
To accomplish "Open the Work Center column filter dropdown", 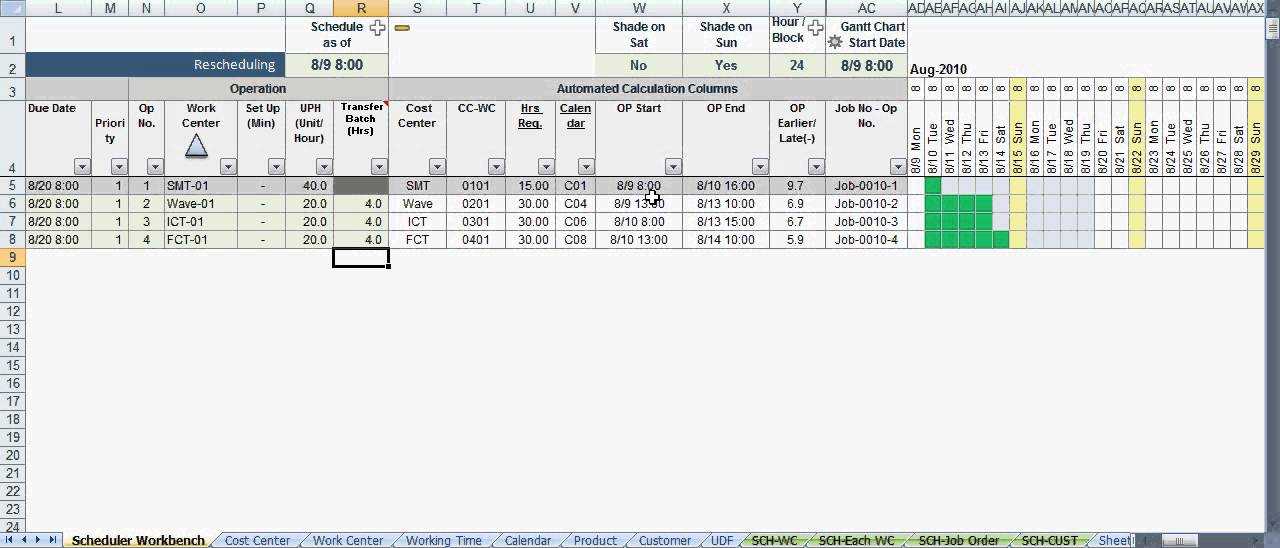I will [228, 167].
